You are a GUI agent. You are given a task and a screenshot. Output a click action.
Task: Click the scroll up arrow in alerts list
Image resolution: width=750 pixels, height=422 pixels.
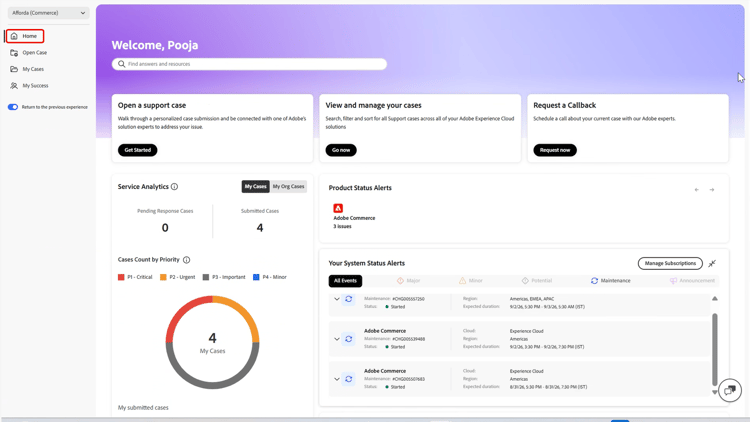tap(715, 299)
